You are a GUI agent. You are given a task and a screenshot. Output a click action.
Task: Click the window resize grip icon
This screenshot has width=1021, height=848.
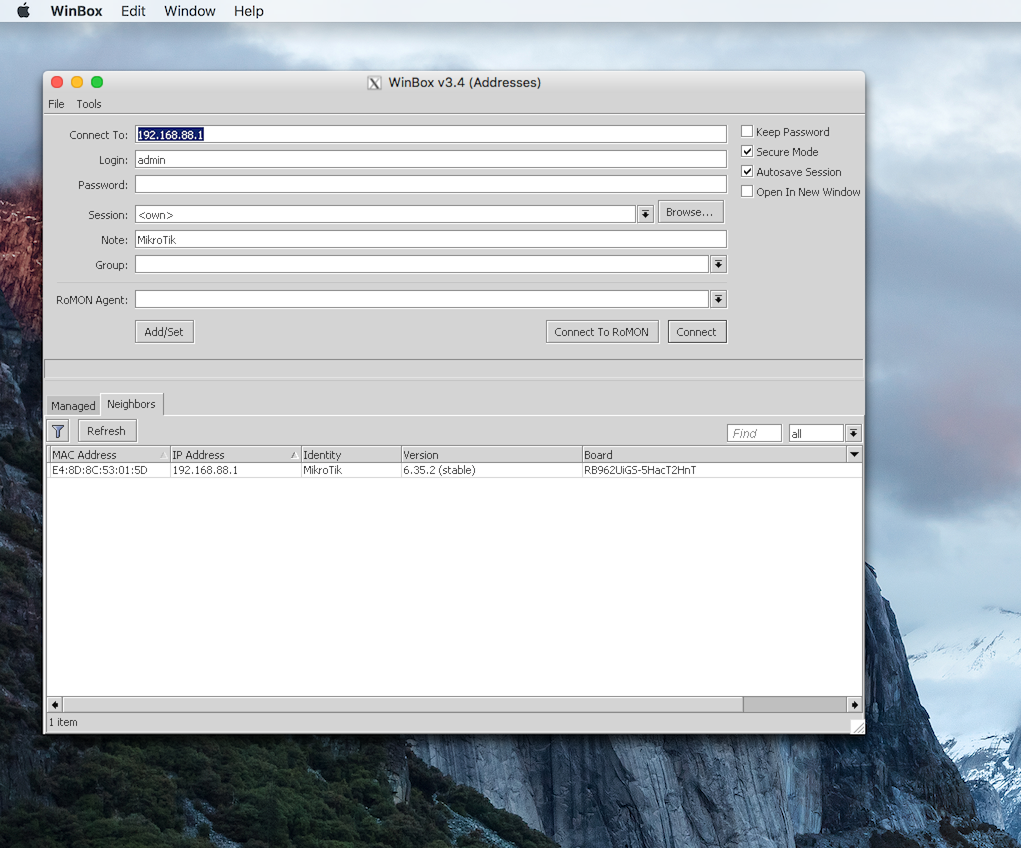coord(858,726)
